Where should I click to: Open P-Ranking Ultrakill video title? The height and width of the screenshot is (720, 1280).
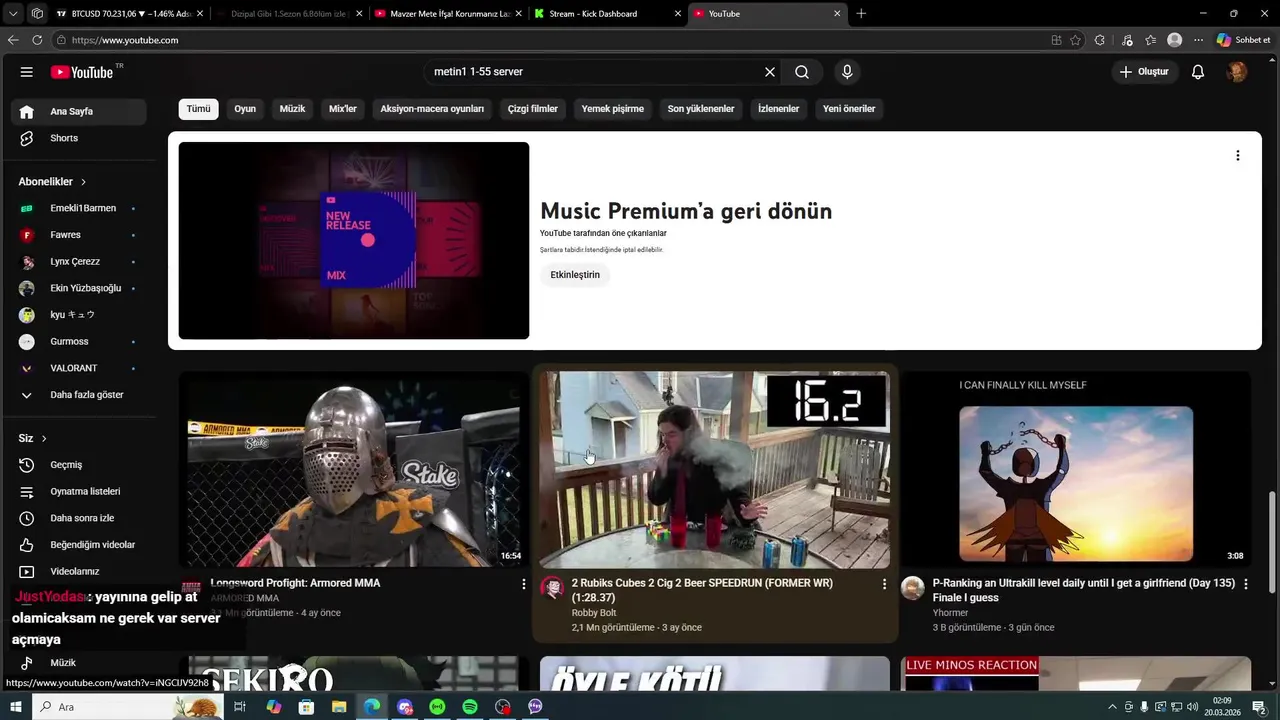[1084, 590]
